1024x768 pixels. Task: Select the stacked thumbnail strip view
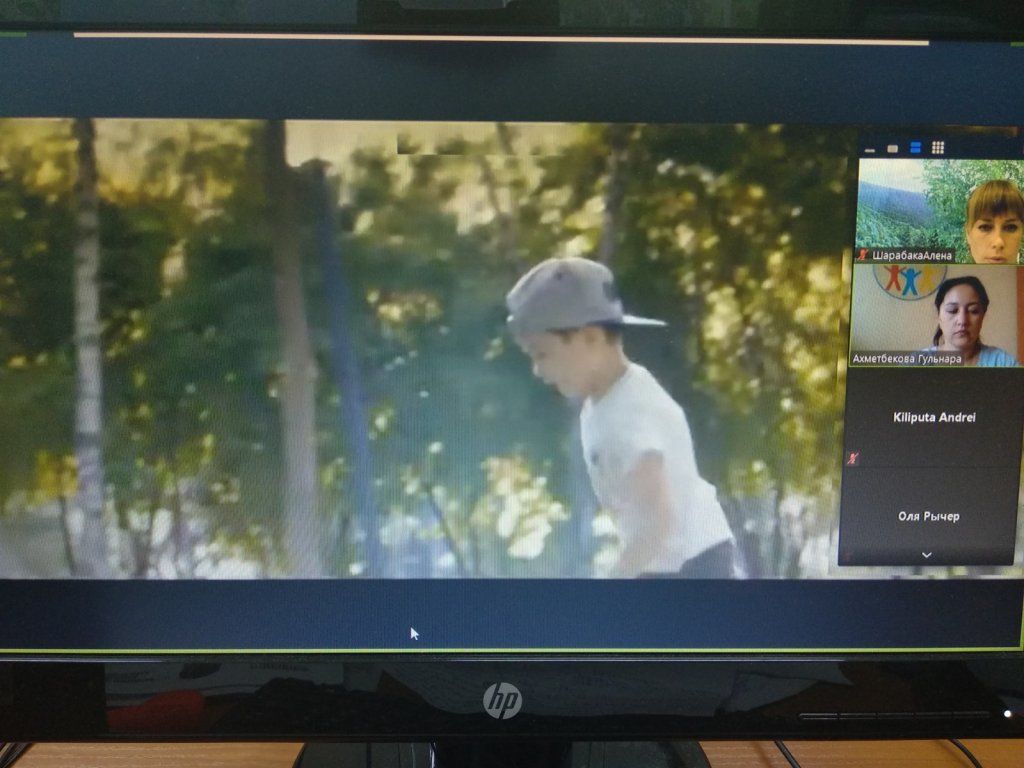[915, 148]
